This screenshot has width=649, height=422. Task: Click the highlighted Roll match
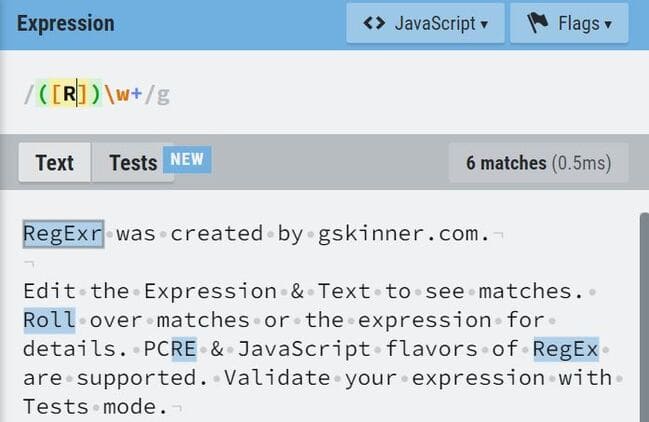49,320
